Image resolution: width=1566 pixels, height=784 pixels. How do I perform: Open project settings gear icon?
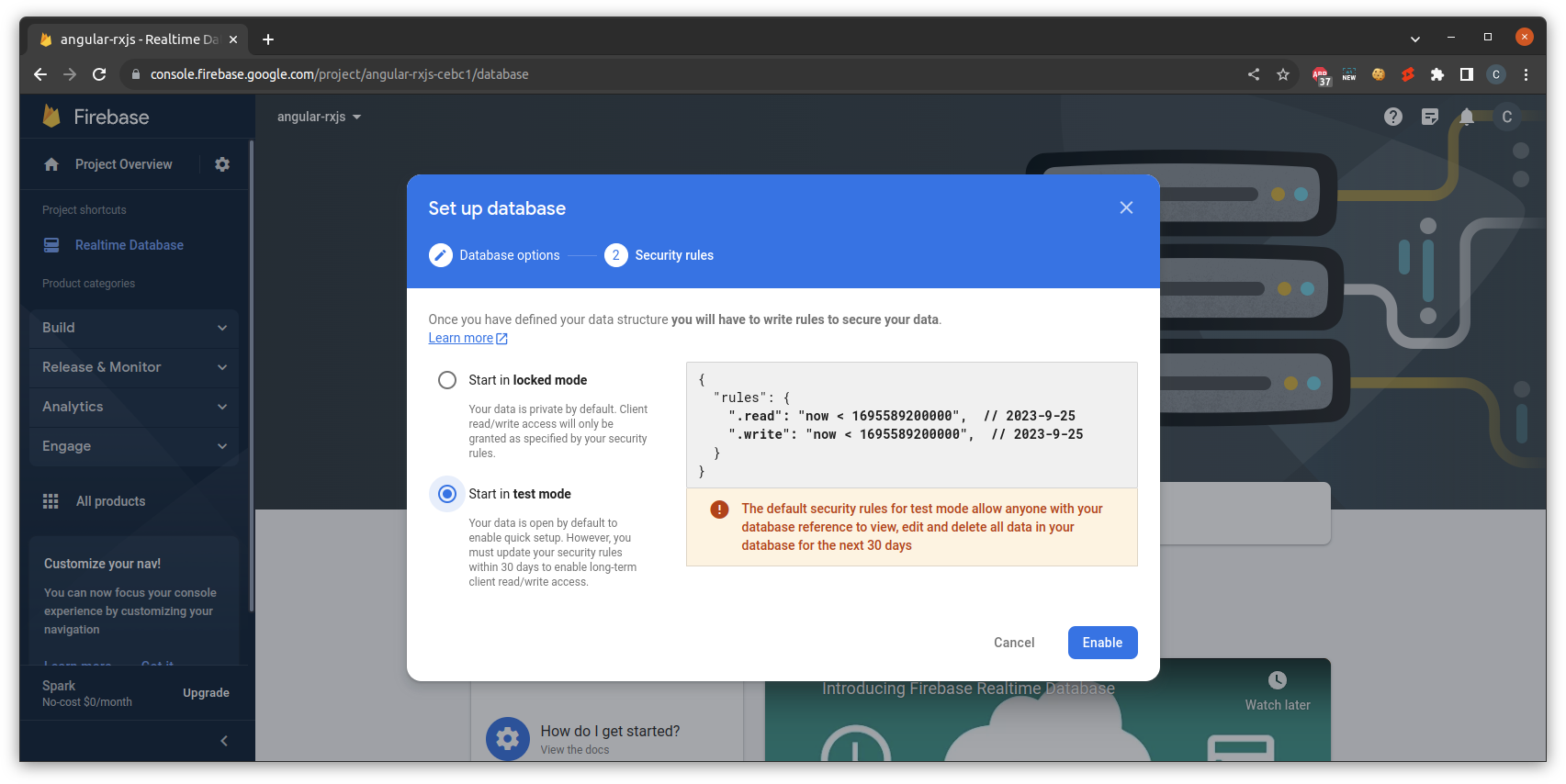(222, 164)
